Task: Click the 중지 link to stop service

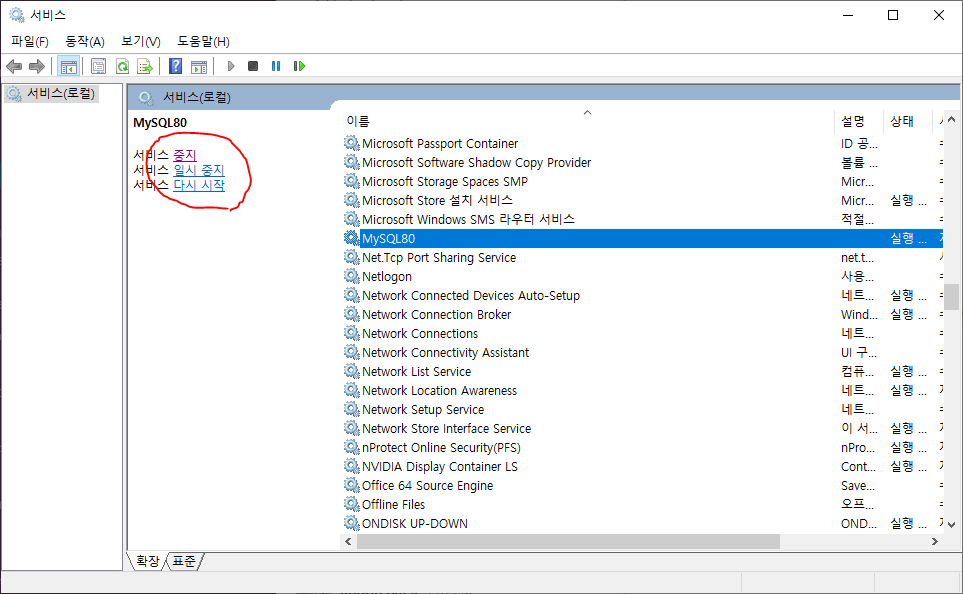Action: click(185, 155)
